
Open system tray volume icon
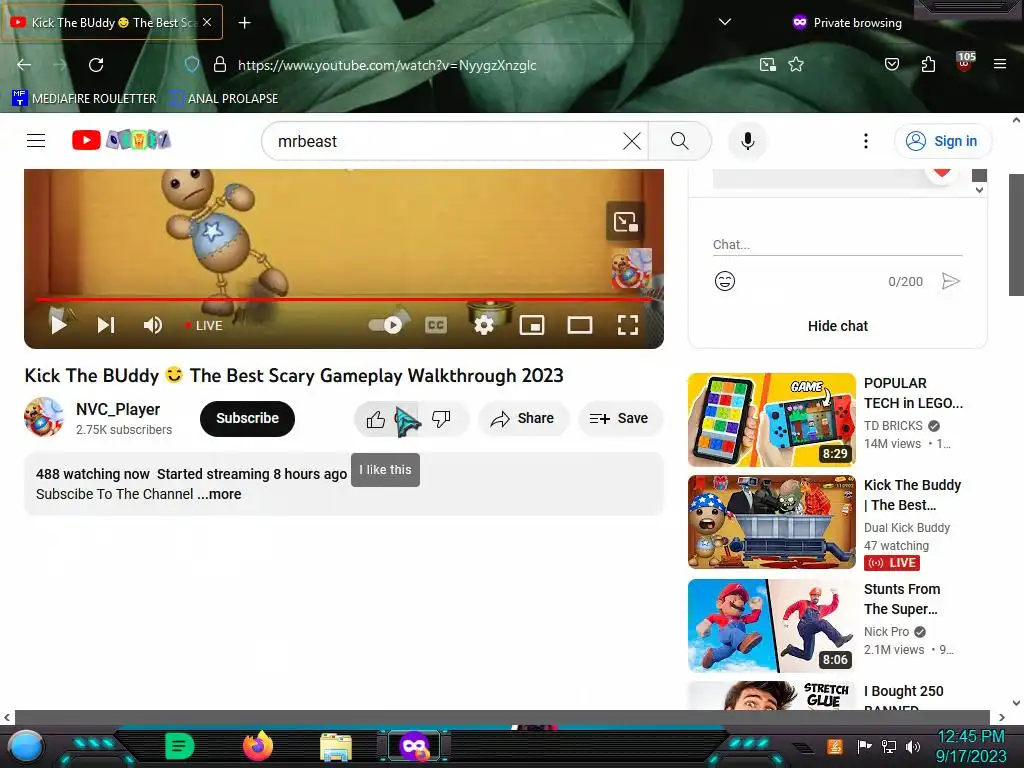(912, 746)
